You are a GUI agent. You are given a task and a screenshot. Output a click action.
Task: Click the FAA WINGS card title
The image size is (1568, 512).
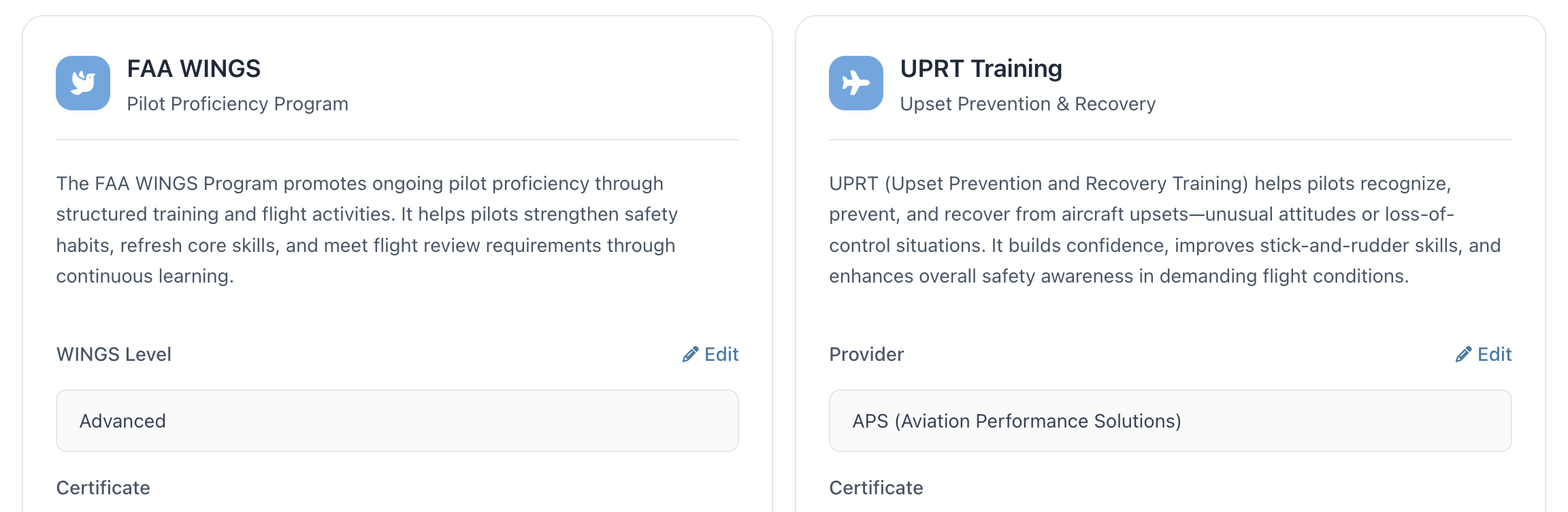click(194, 69)
